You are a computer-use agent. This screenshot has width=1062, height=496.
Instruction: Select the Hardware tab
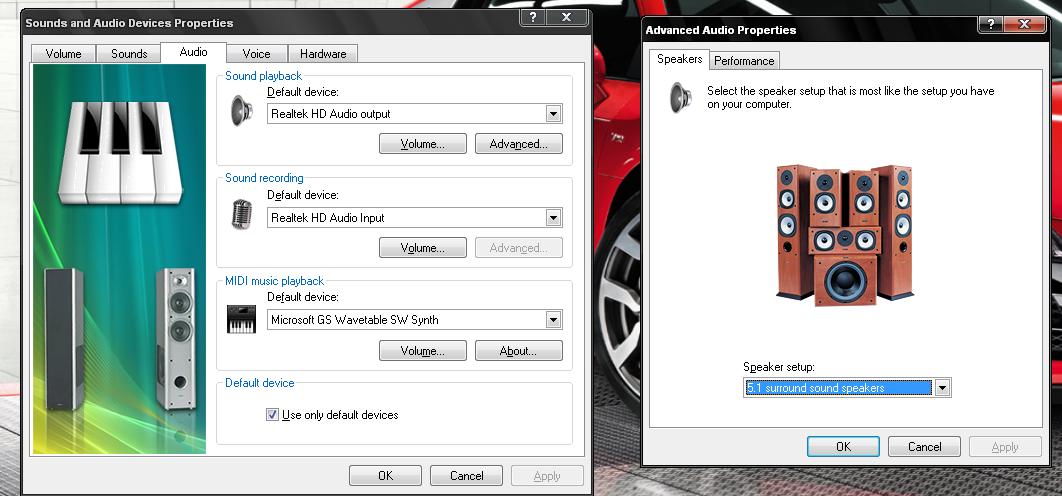[323, 54]
